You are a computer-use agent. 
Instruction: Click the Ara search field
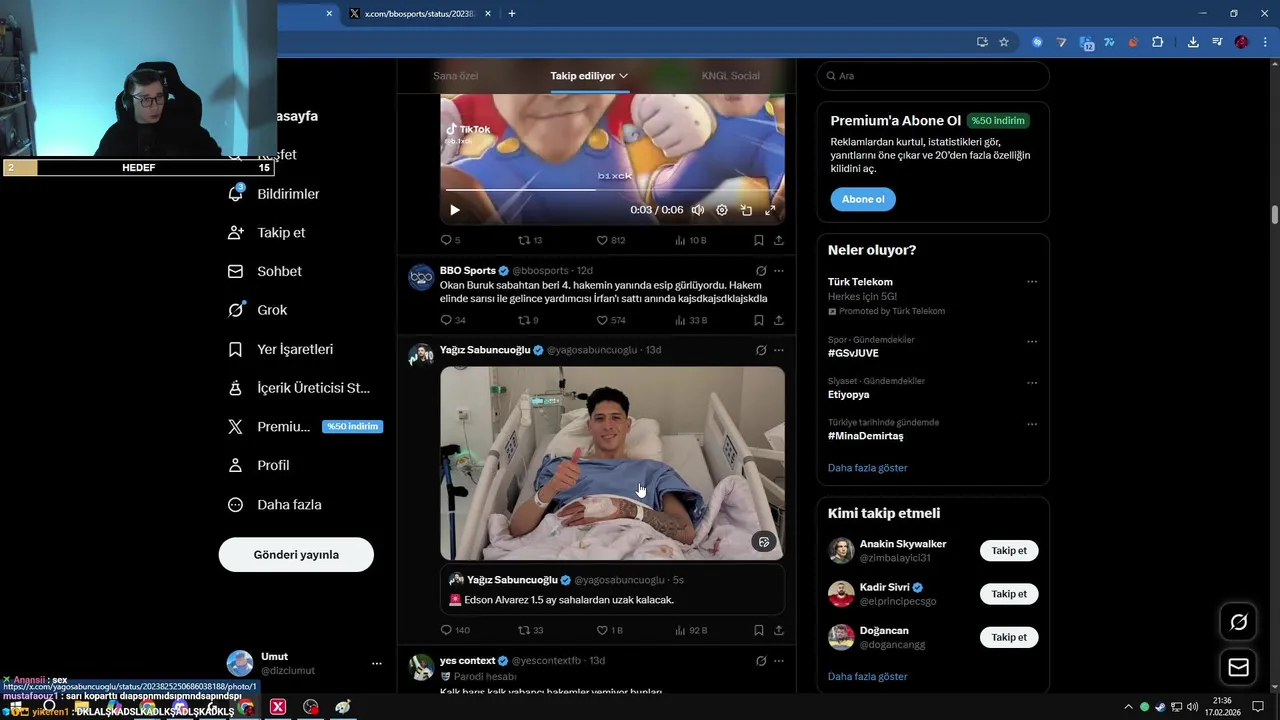click(933, 76)
